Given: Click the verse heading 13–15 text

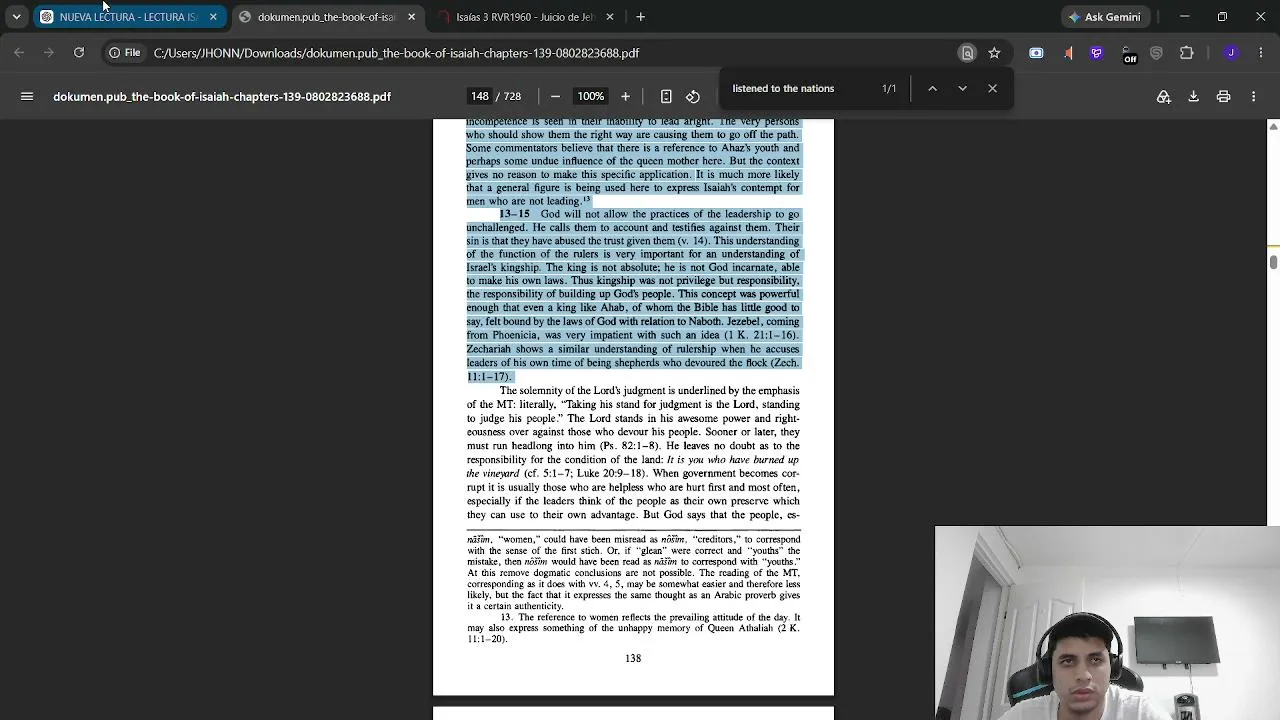Looking at the screenshot, I should pos(515,214).
